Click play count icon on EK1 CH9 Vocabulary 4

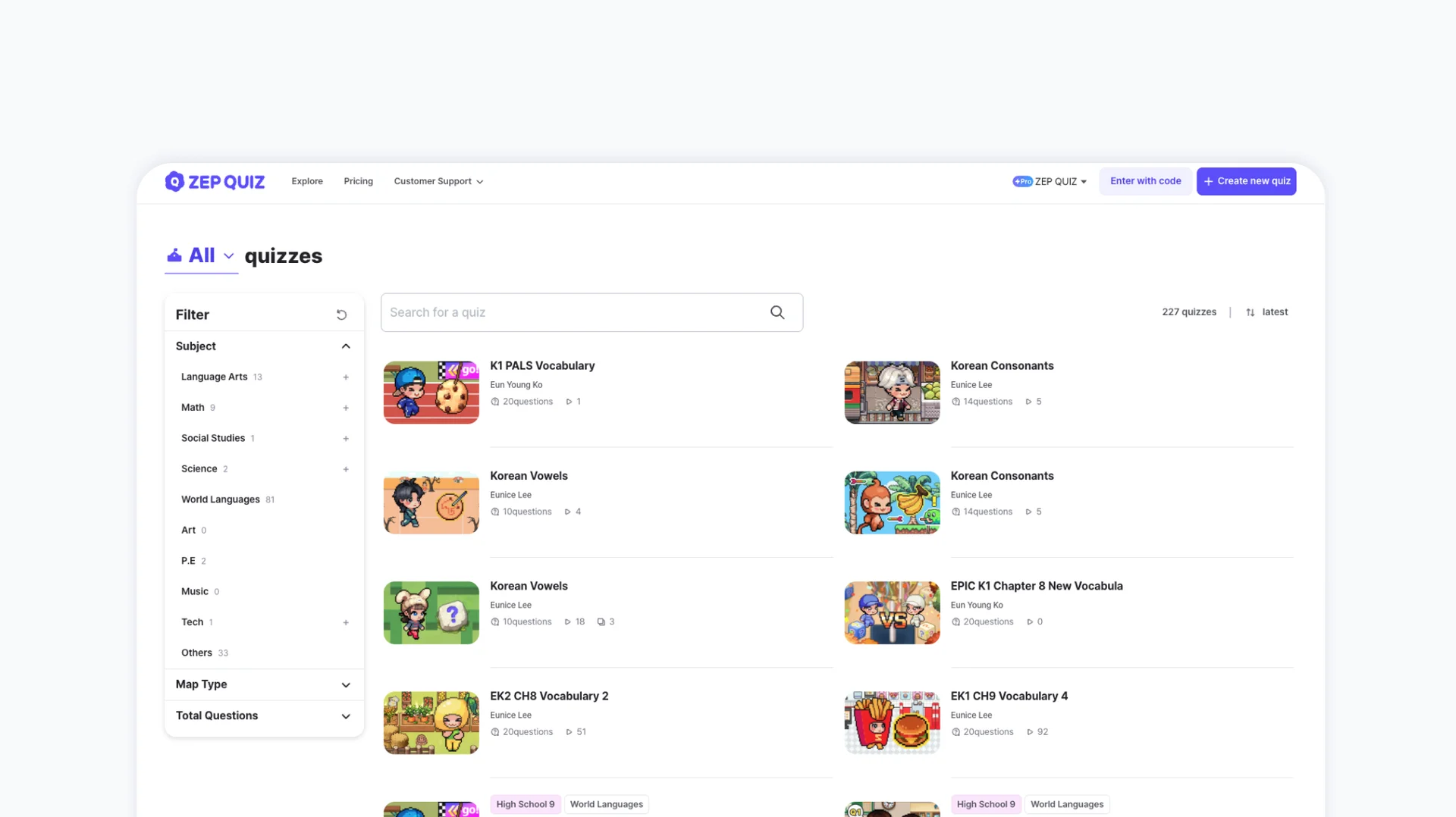[1030, 732]
